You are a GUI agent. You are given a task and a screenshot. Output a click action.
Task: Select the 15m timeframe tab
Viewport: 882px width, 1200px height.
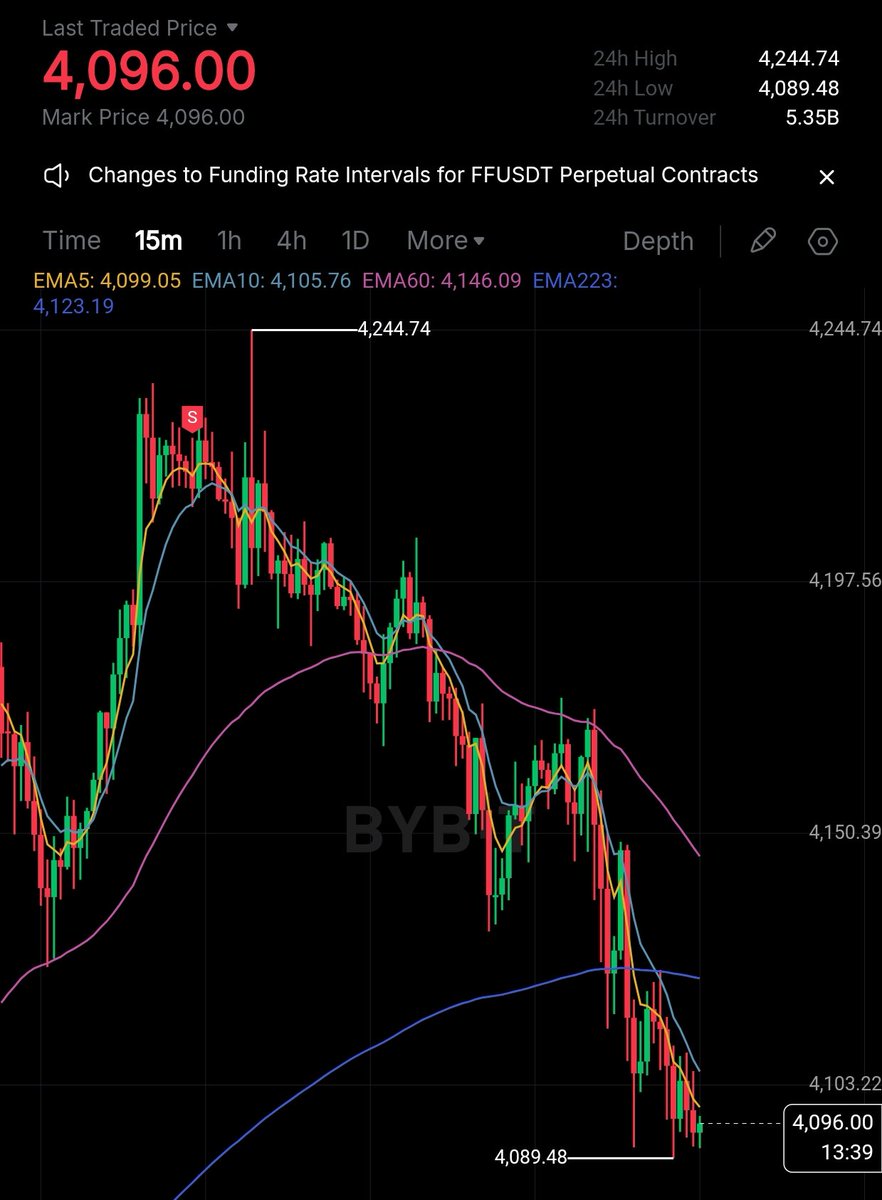(x=159, y=241)
